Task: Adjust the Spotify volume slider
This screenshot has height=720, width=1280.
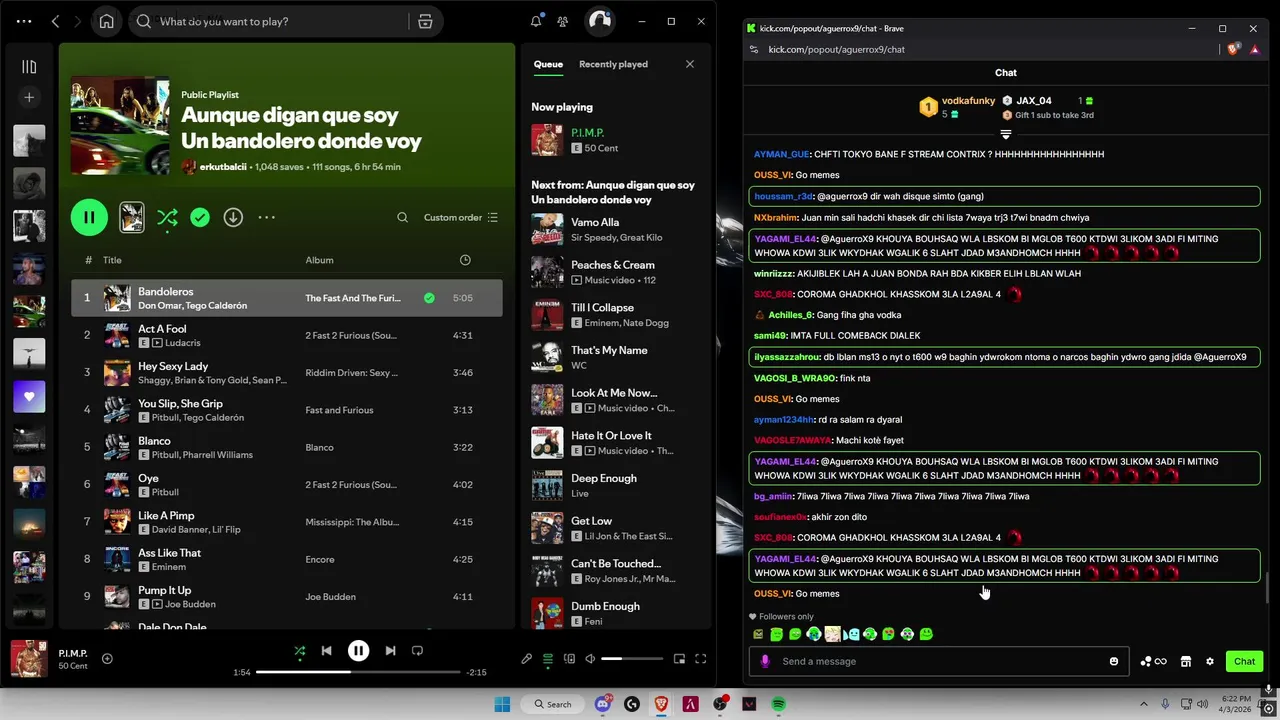Action: [x=631, y=659]
